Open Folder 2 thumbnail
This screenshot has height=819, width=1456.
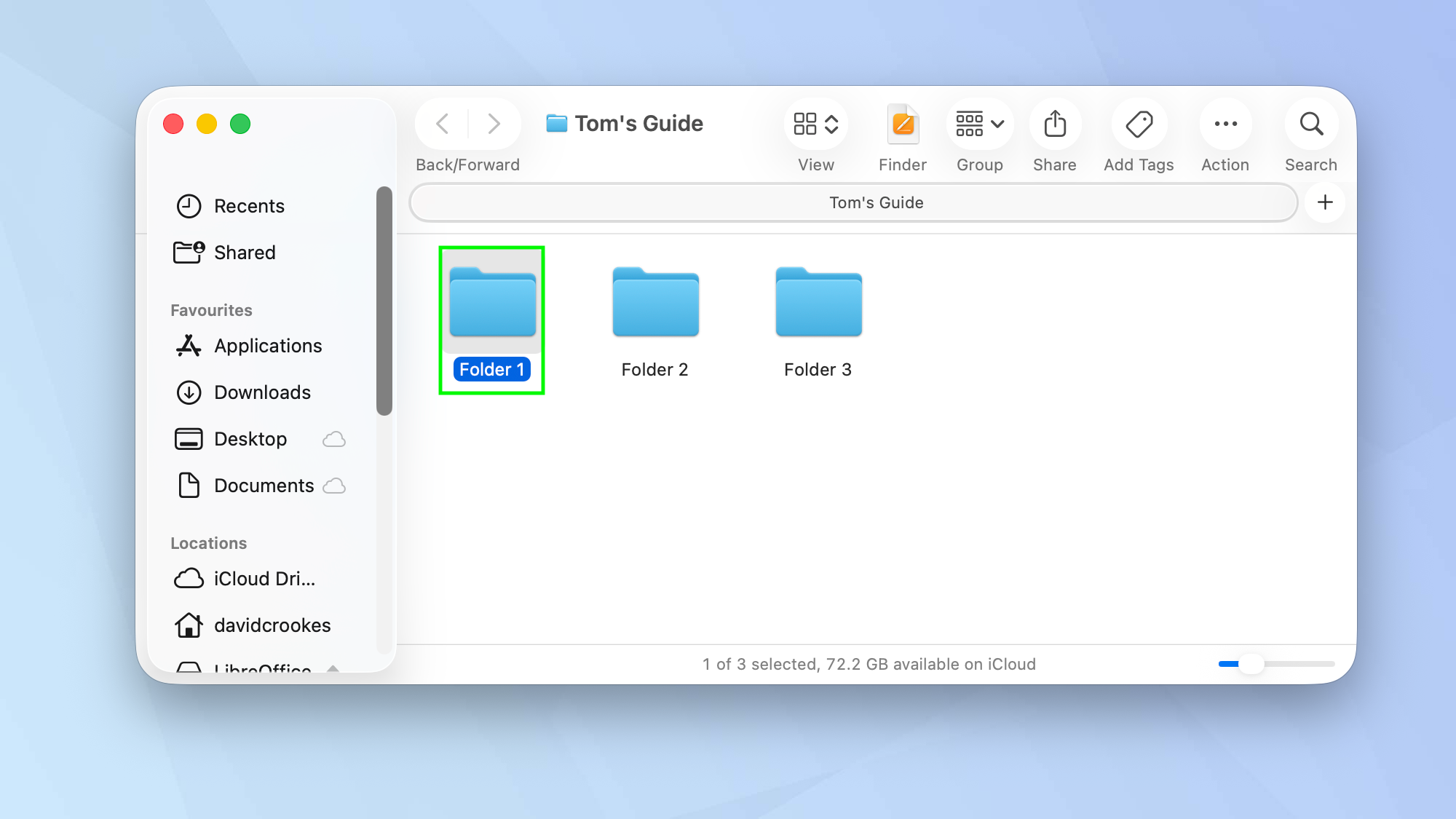pos(654,302)
